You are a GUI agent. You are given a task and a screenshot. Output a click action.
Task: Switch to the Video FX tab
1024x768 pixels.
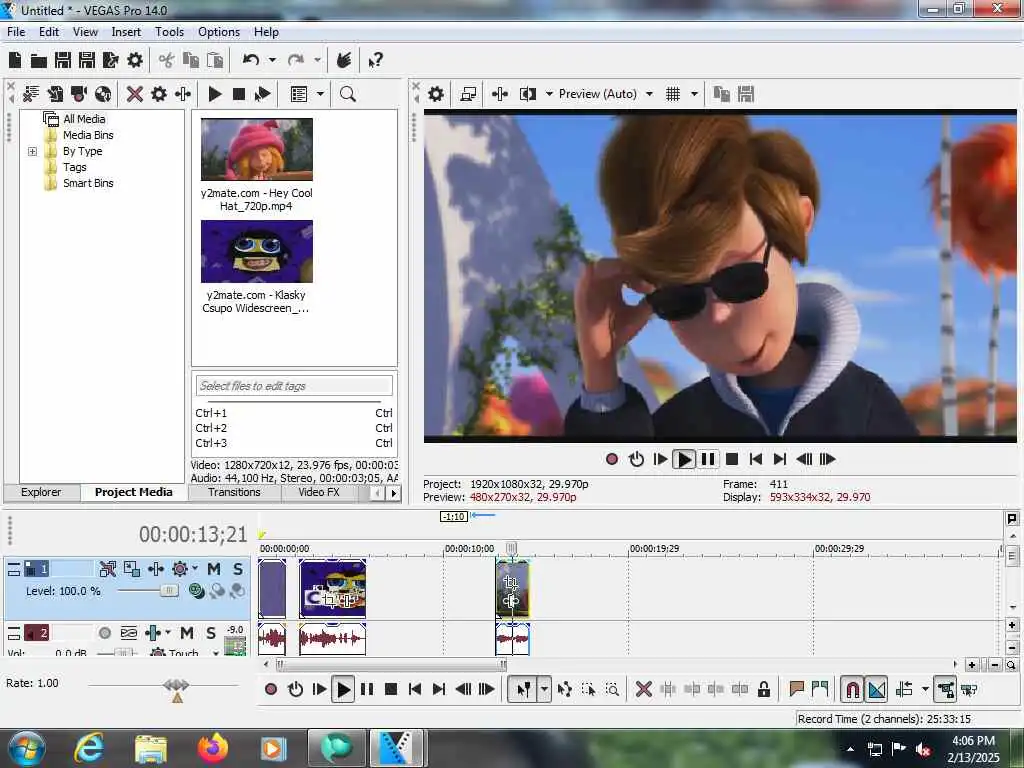click(319, 492)
